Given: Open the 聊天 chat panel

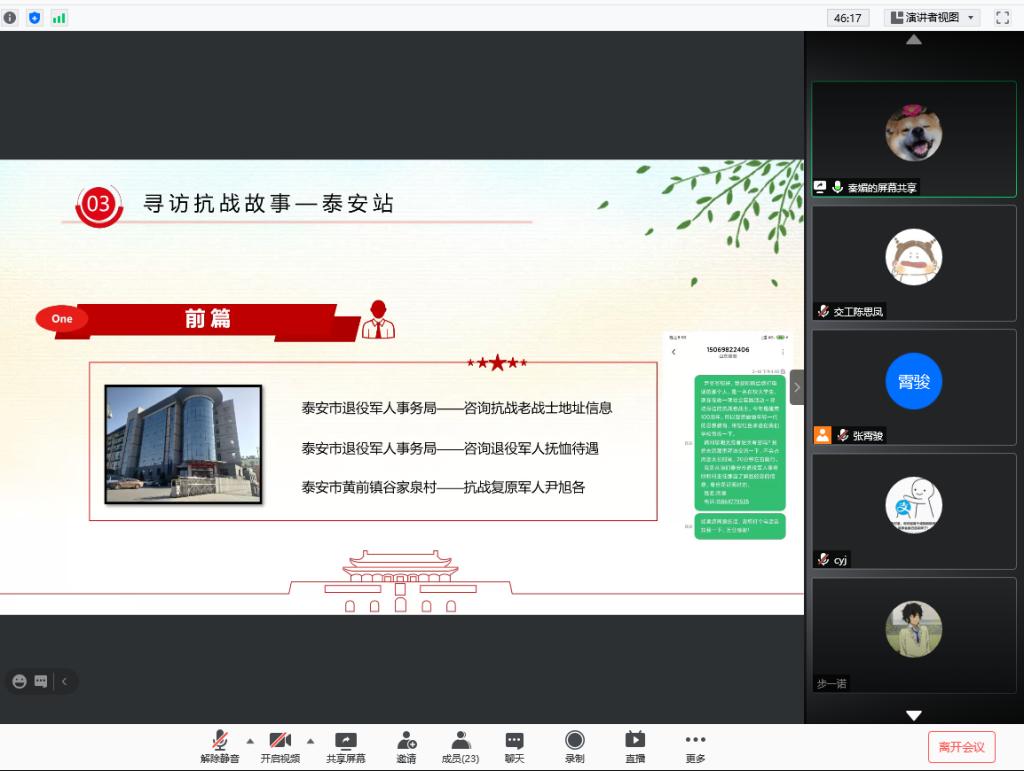Looking at the screenshot, I should [514, 746].
